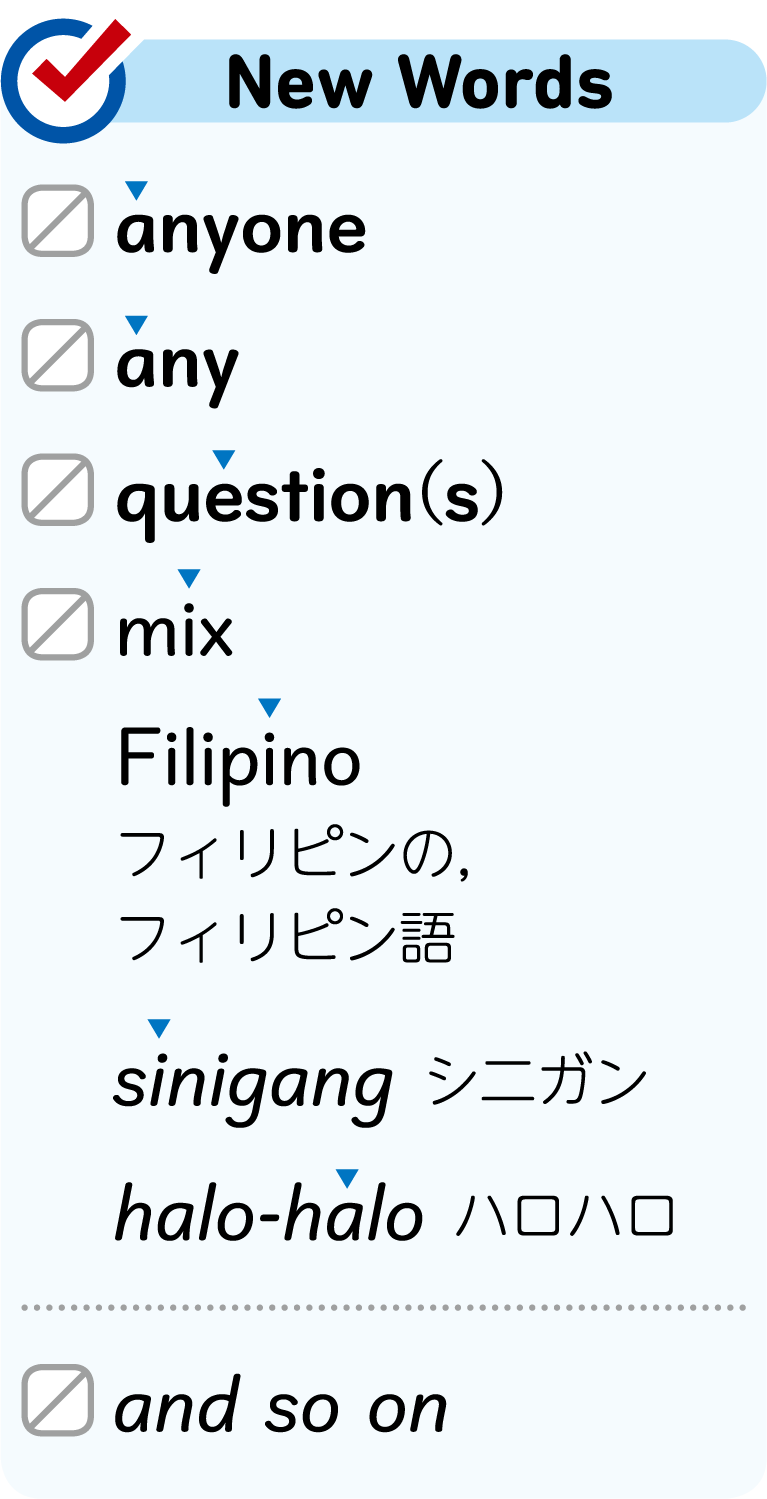Click the blue stress mark above "mix"
This screenshot has width=767, height=1499.
pyautogui.click(x=189, y=578)
